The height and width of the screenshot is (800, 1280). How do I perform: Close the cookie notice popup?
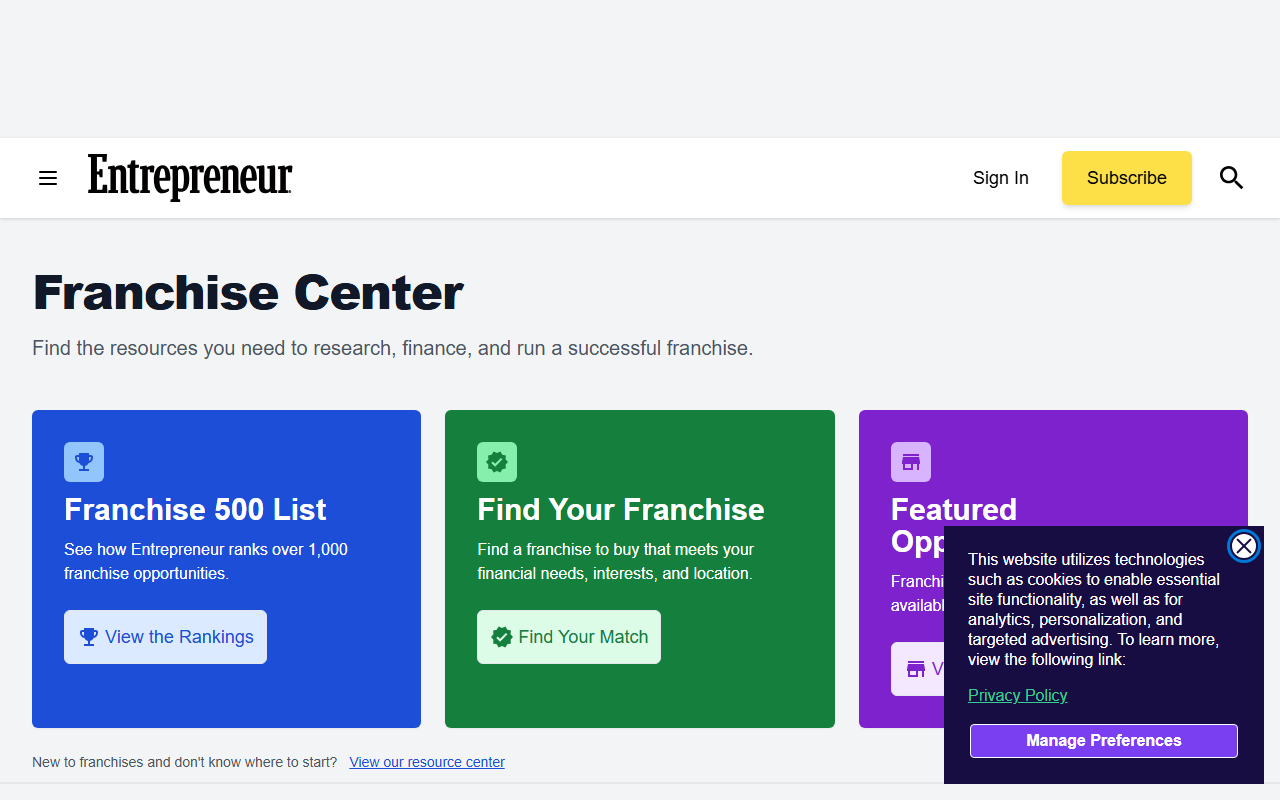coord(1244,546)
